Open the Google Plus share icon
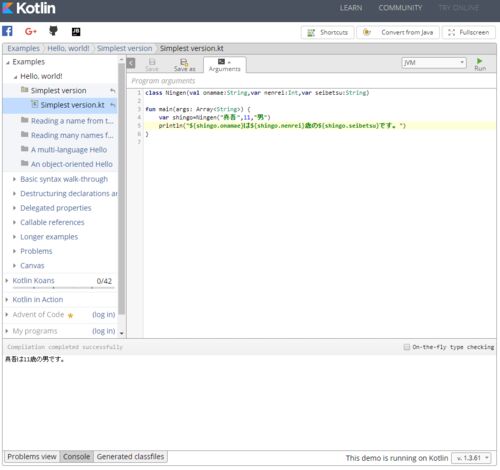 click(x=30, y=31)
